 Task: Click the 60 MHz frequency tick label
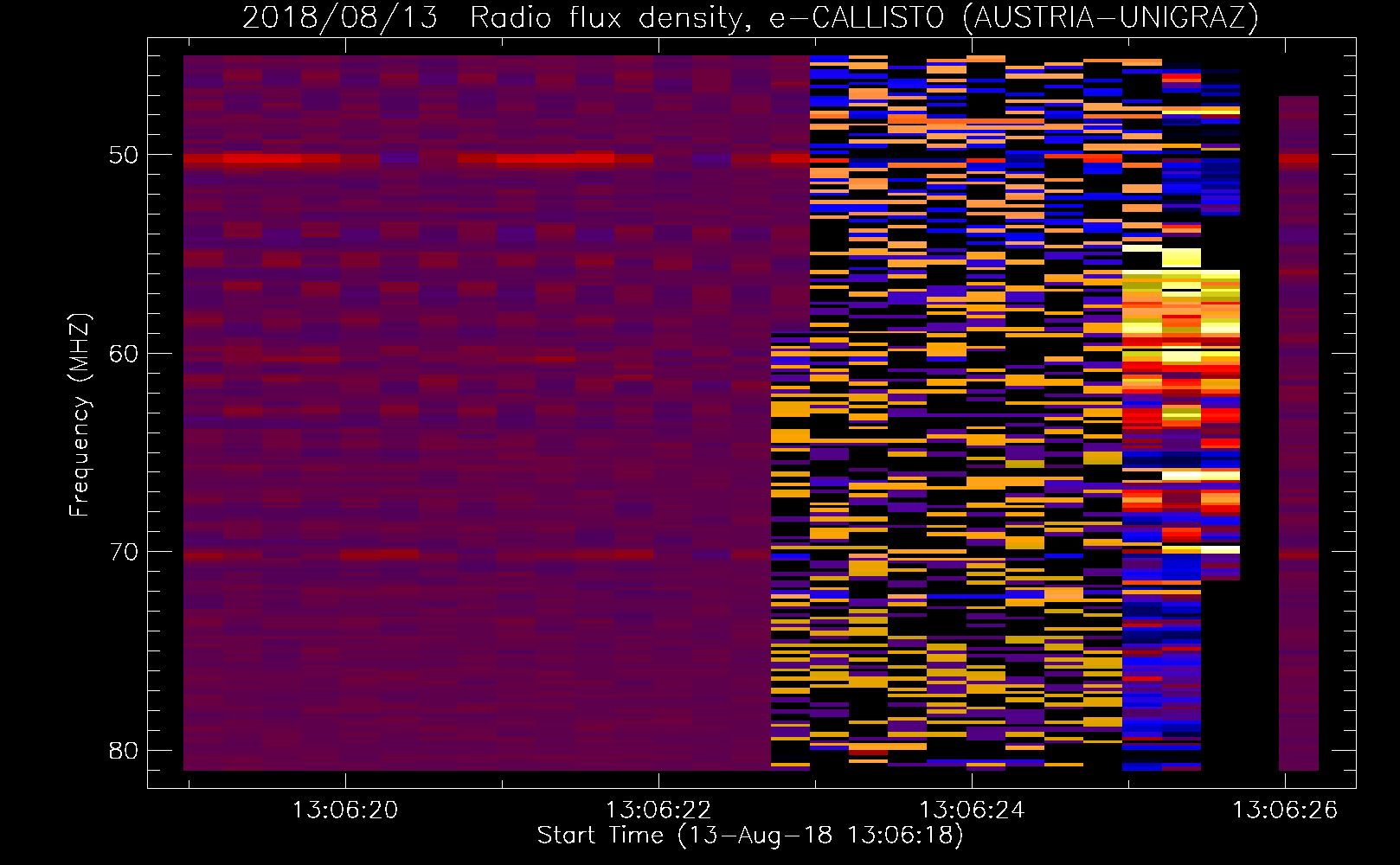tap(124, 354)
